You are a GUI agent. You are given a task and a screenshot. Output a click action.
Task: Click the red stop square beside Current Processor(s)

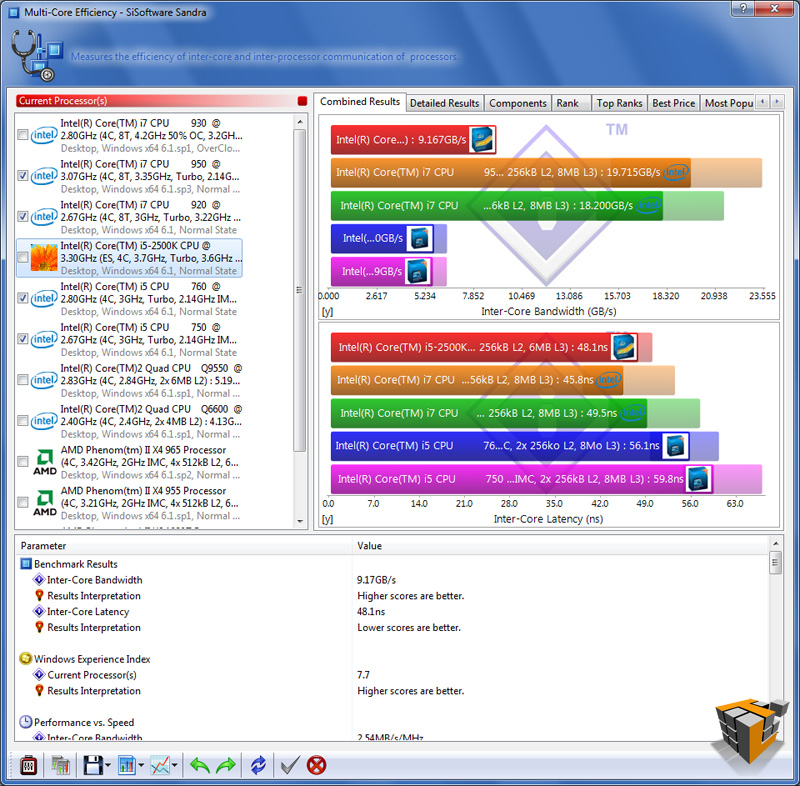coord(302,101)
